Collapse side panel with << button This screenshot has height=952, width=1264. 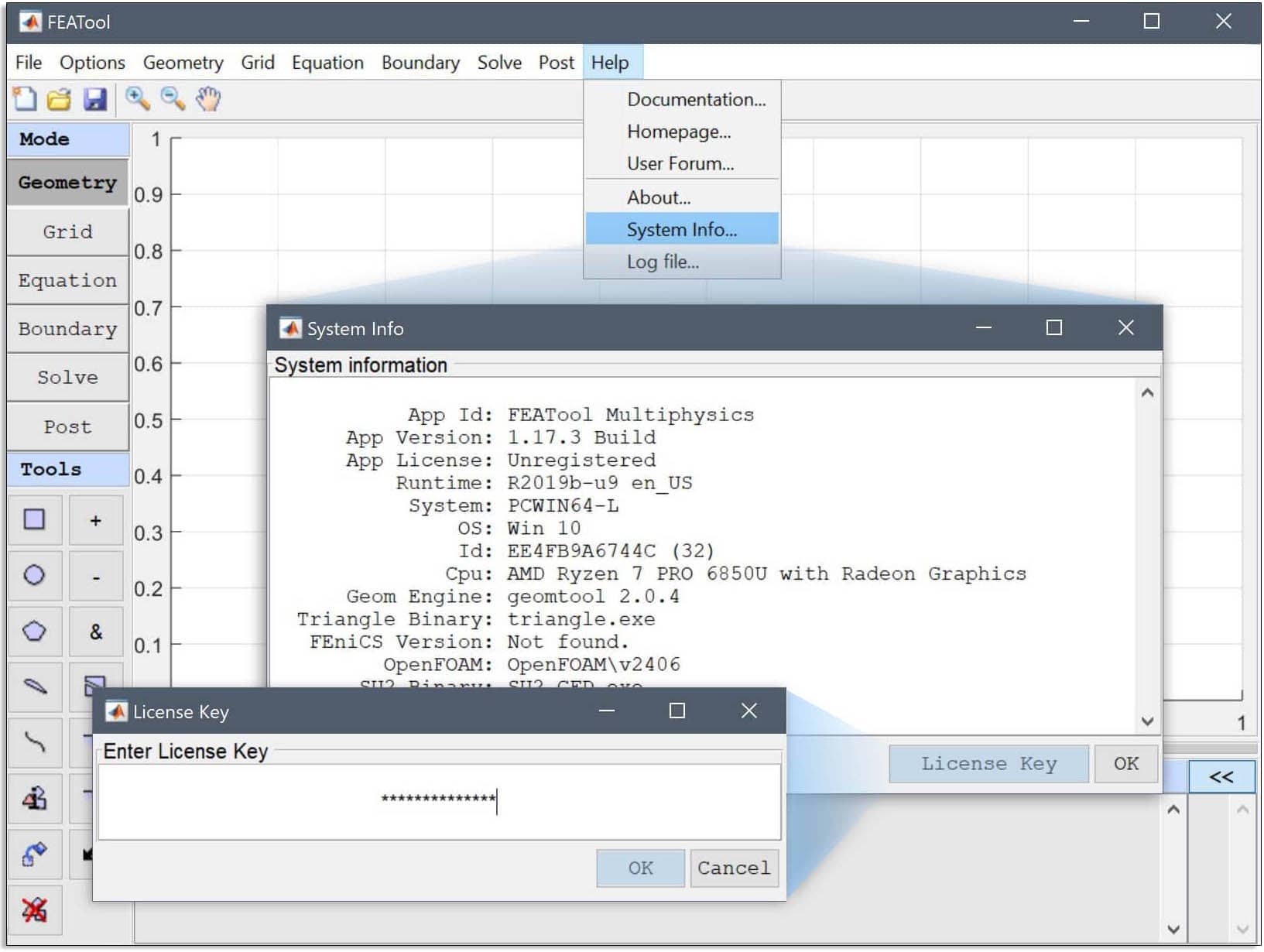click(1221, 777)
